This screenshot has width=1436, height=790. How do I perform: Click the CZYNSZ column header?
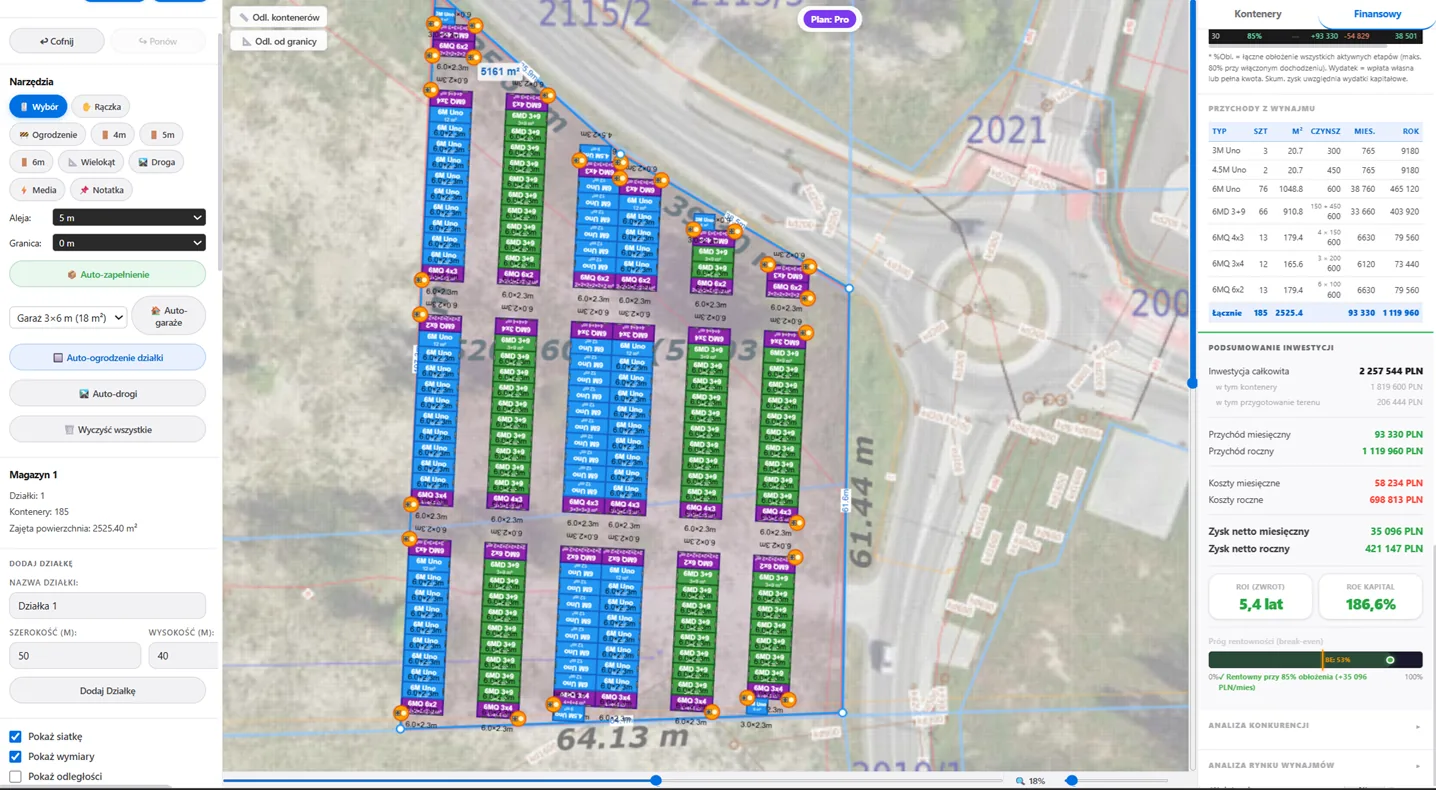point(1325,131)
